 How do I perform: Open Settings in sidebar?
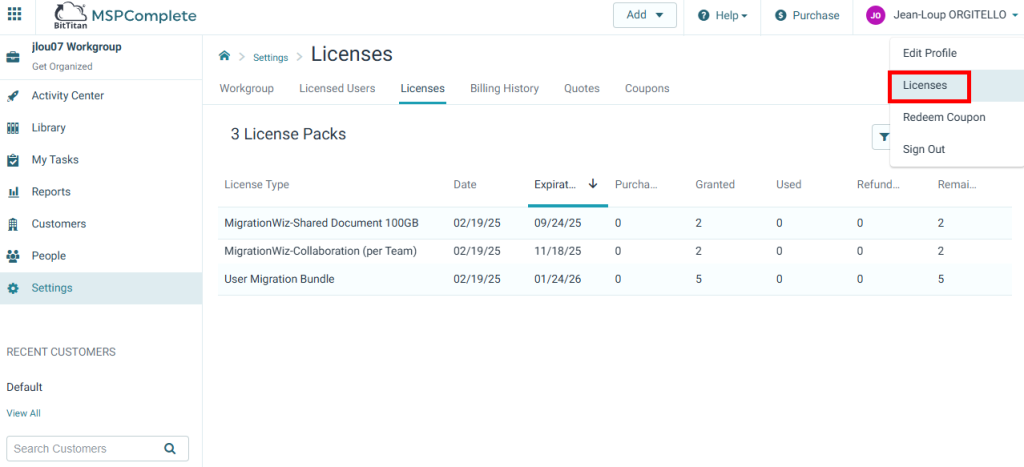tap(101, 288)
